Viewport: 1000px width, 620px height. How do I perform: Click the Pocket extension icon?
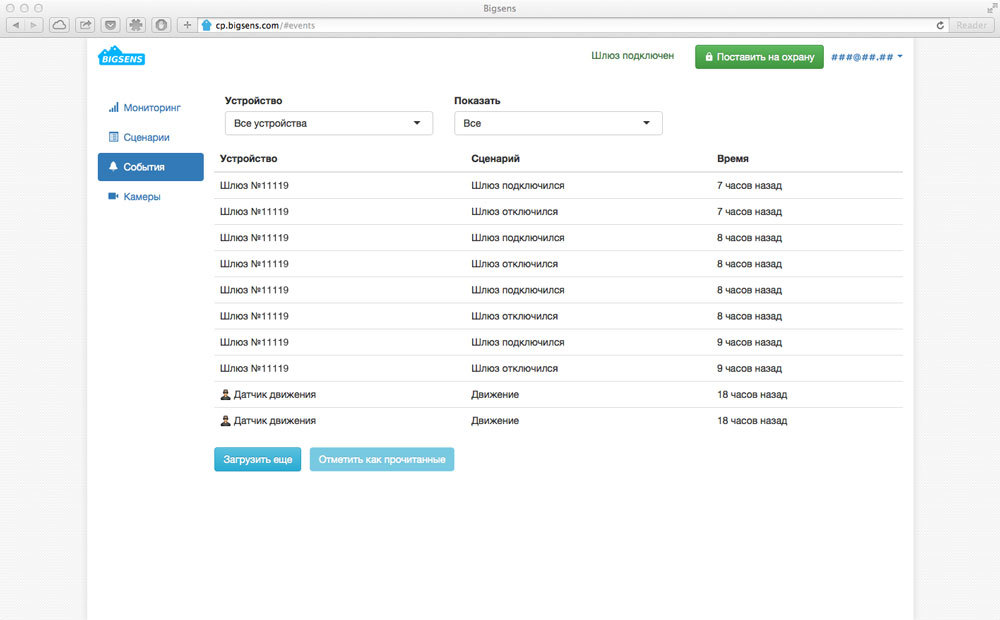click(110, 26)
